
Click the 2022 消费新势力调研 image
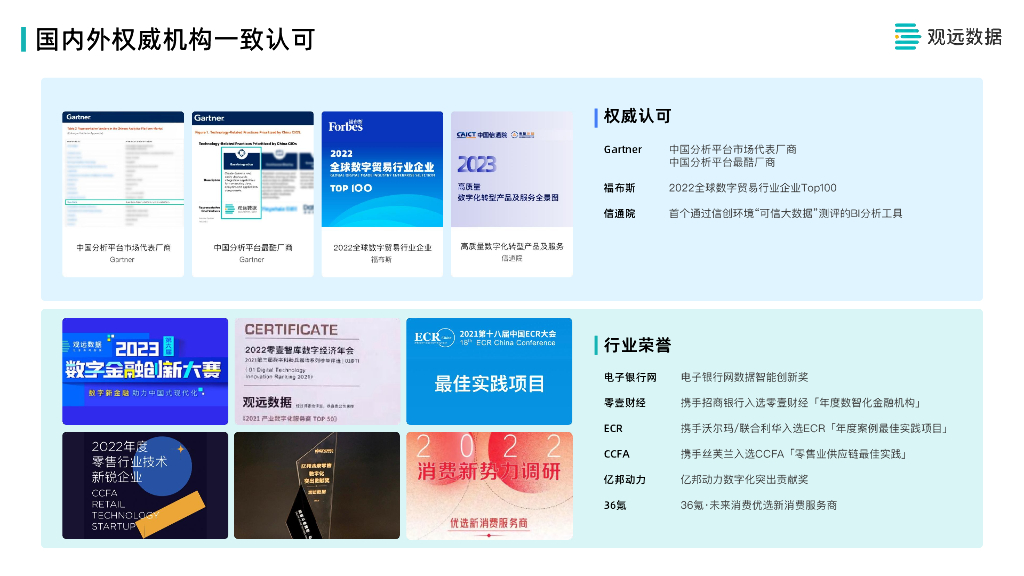(489, 485)
